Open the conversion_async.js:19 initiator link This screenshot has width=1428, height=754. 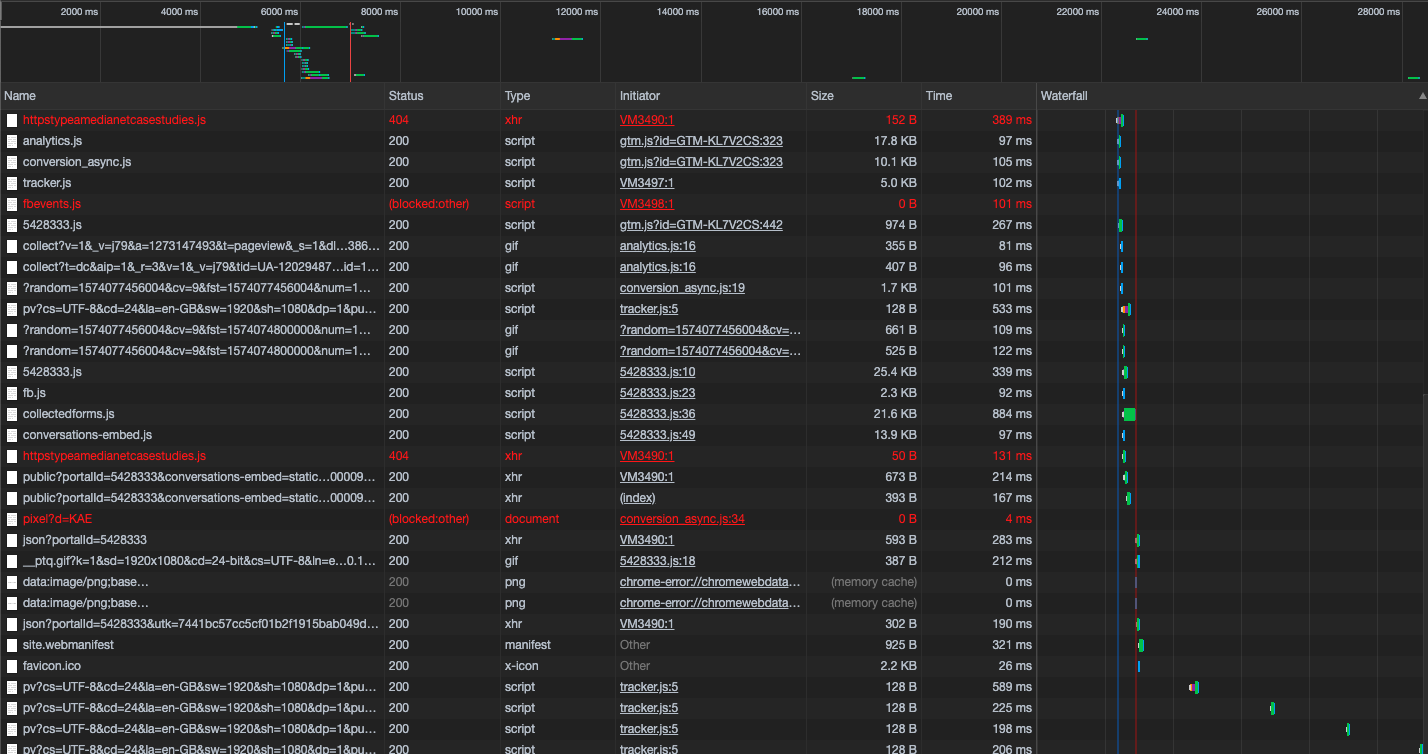point(682,288)
